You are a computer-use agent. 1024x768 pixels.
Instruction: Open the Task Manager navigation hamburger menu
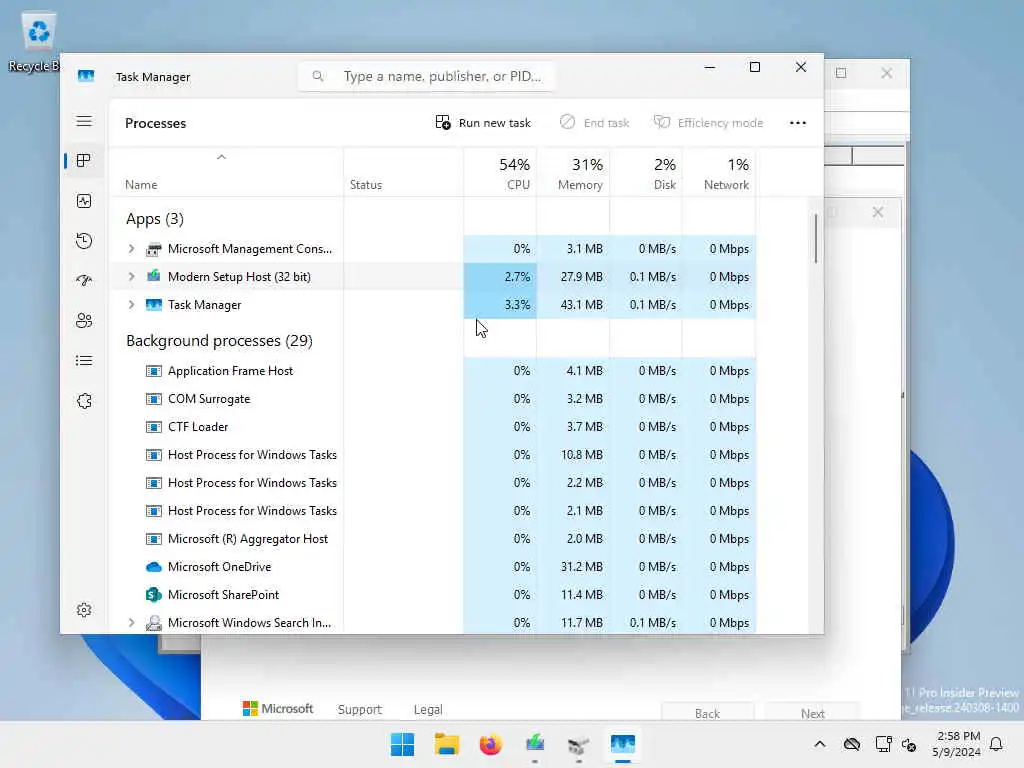(x=84, y=121)
